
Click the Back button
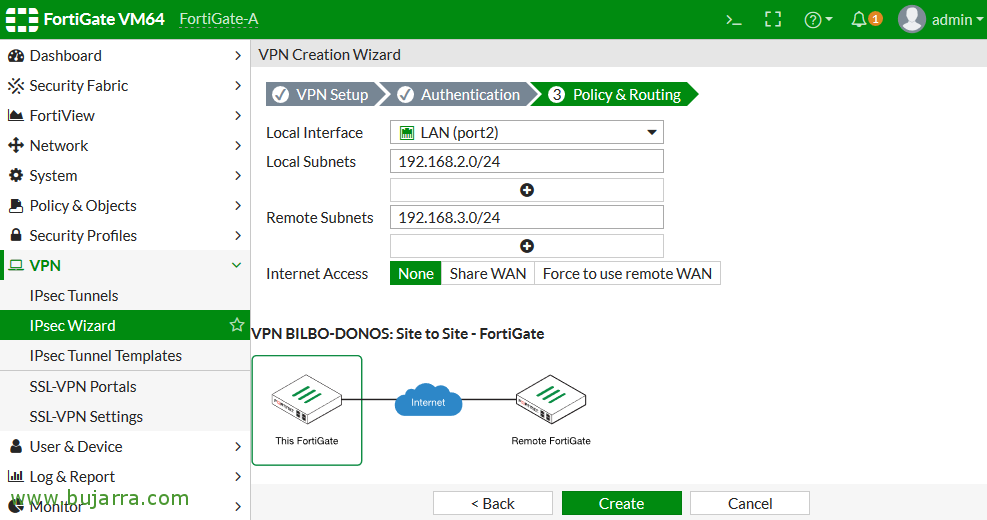pos(493,504)
